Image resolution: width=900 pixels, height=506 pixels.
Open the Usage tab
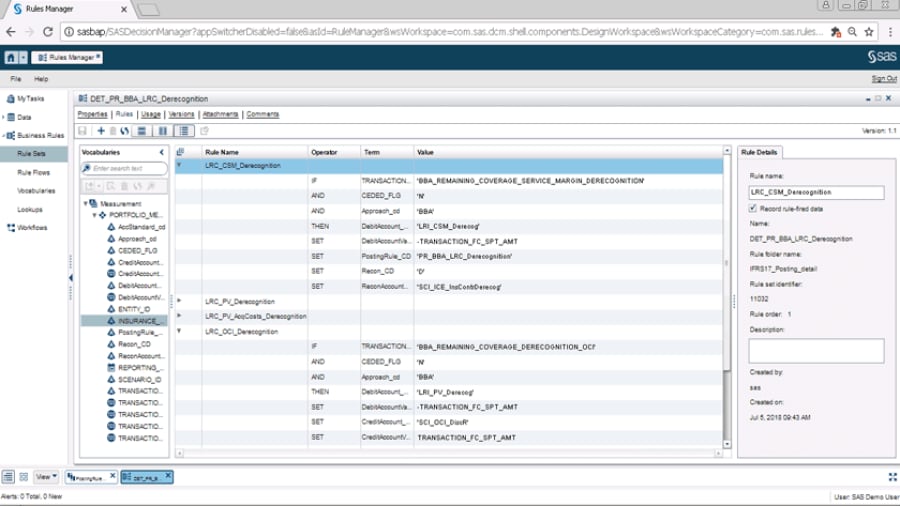point(150,114)
